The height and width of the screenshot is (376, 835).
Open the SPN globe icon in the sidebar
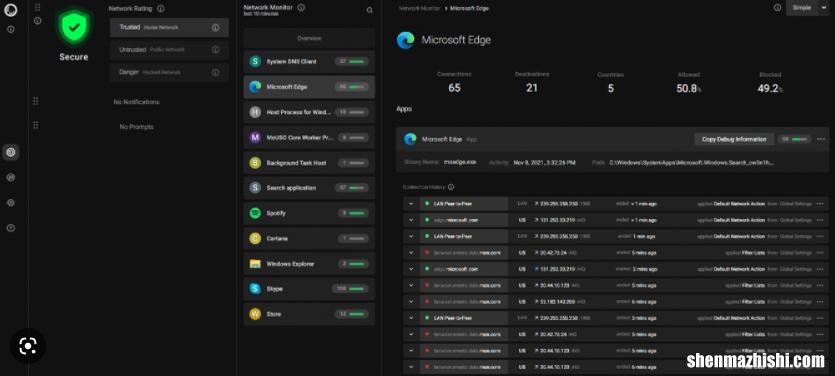10,177
